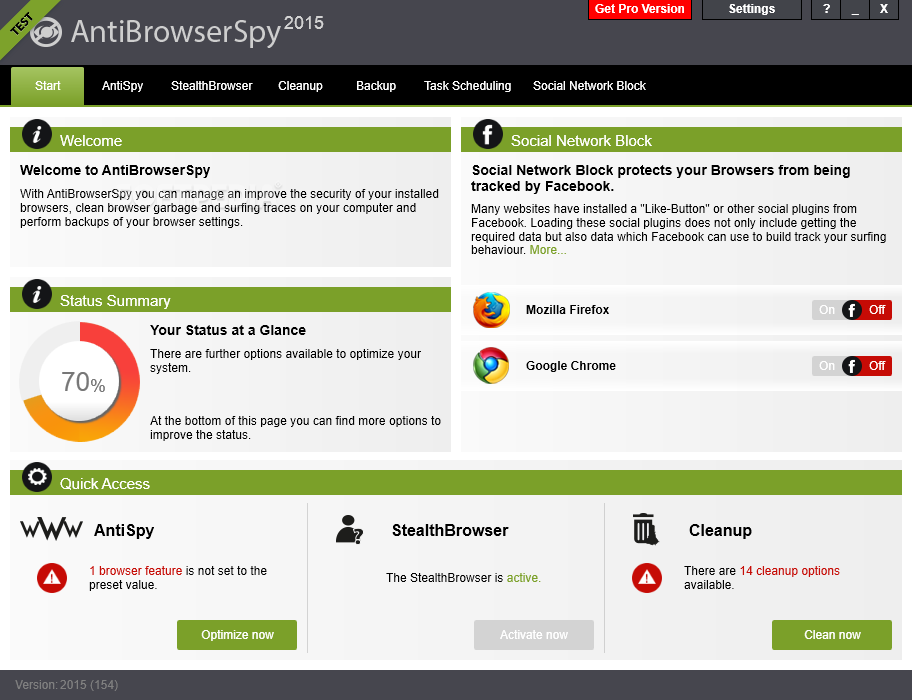Click the 'Google Chrome' label
The height and width of the screenshot is (700, 912).
coord(571,366)
